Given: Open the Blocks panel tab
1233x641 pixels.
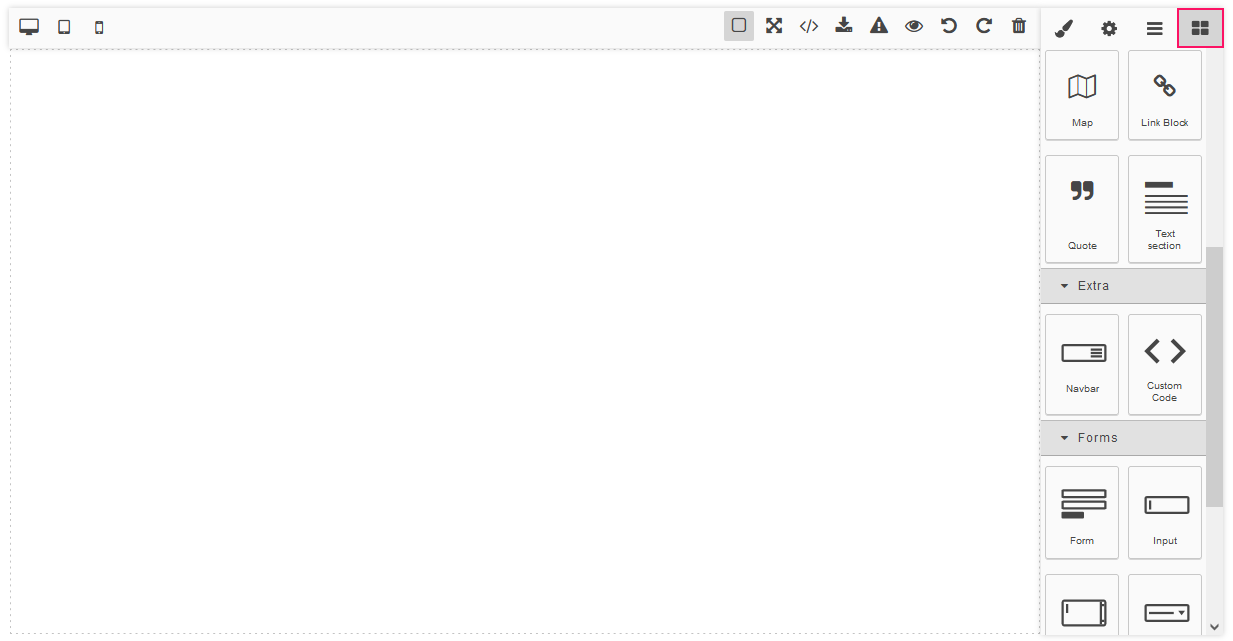Looking at the screenshot, I should point(1200,28).
